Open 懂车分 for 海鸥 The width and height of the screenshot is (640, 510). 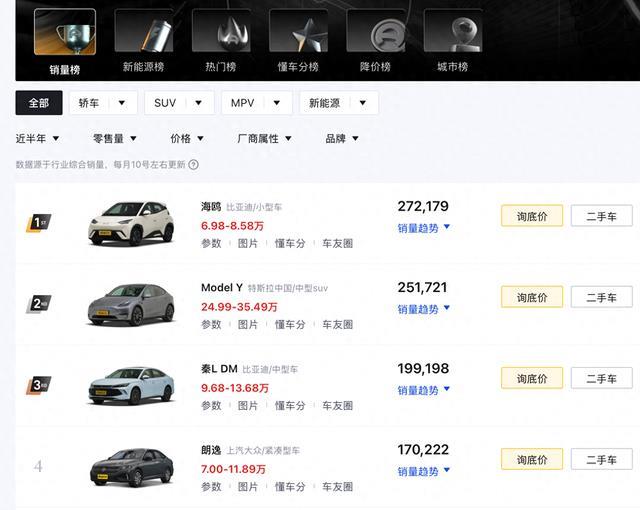coord(290,243)
